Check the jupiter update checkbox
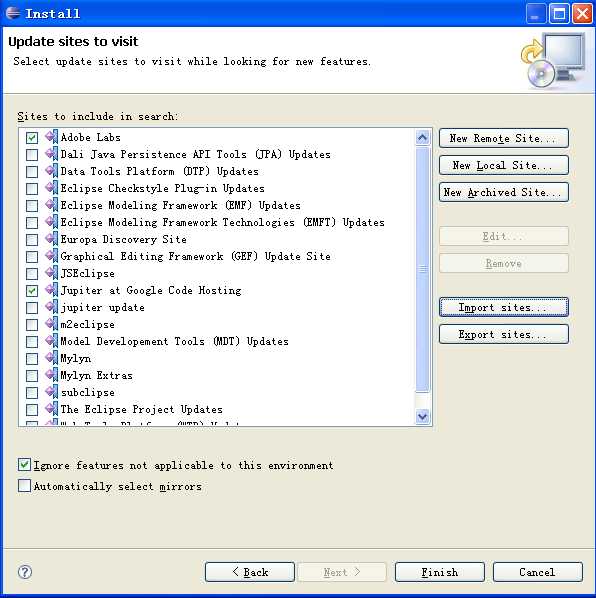The image size is (596, 598). (x=32, y=307)
